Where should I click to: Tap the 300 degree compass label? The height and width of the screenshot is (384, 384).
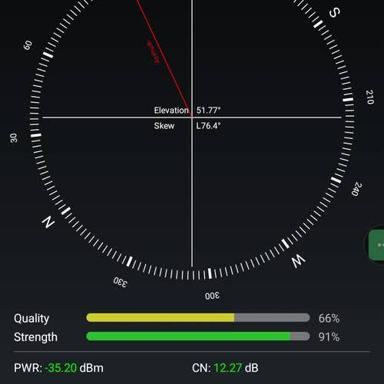212,296
